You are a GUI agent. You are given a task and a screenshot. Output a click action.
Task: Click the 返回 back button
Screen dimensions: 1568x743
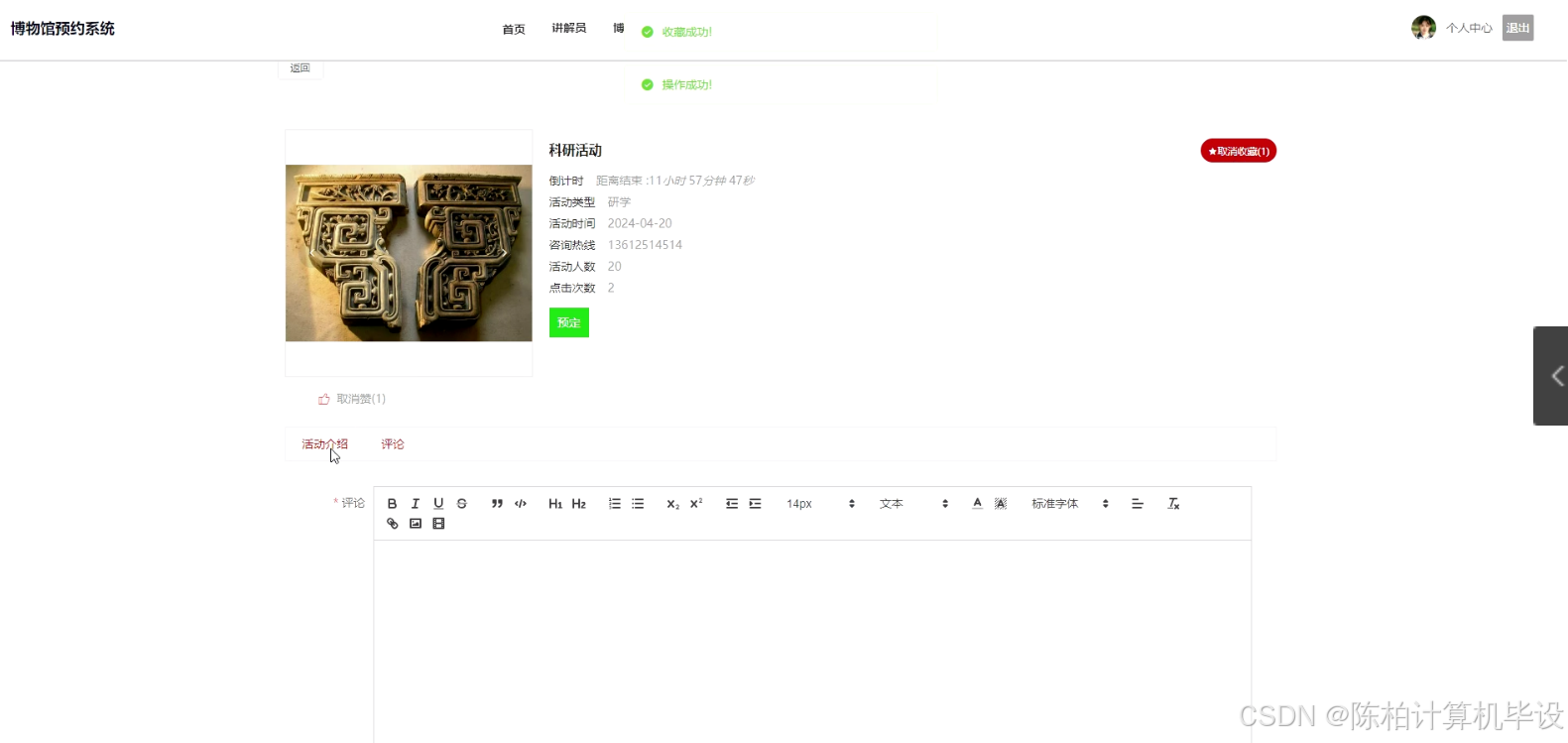[x=301, y=68]
